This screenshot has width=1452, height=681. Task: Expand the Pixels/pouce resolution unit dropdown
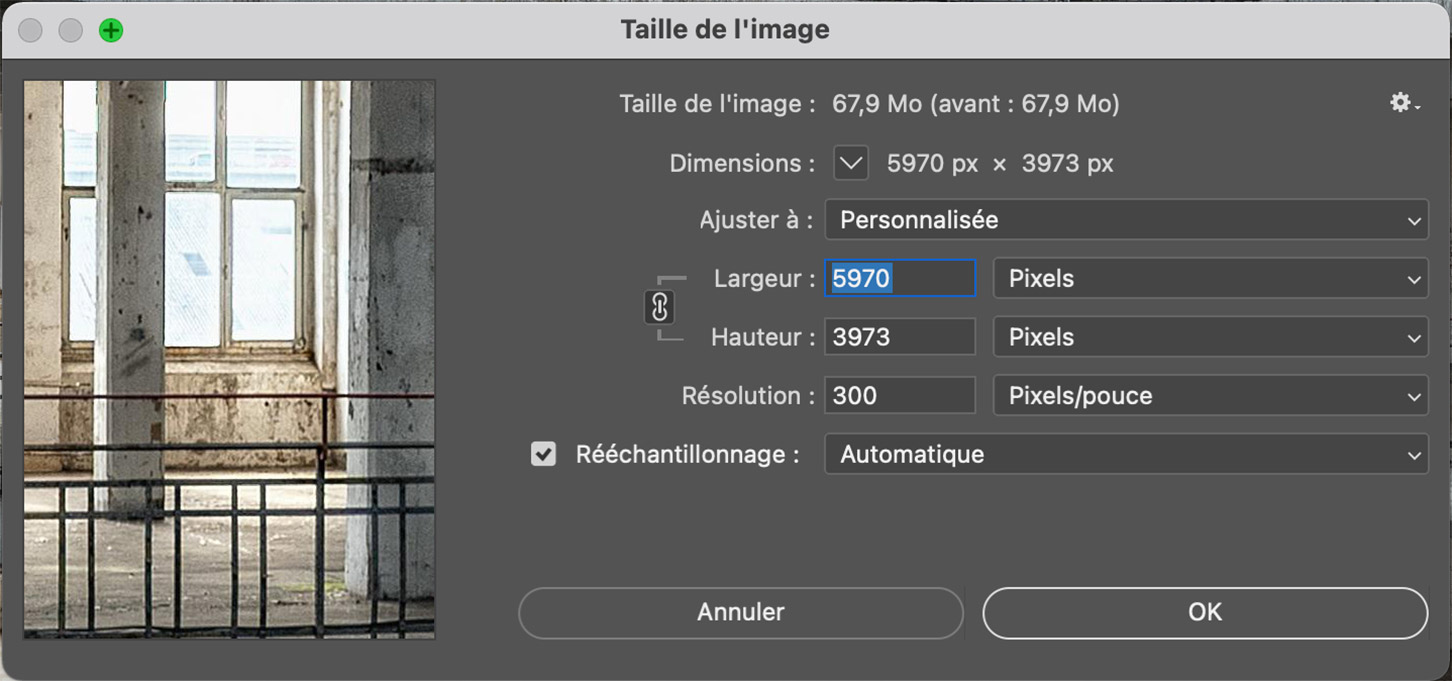[x=1210, y=396]
